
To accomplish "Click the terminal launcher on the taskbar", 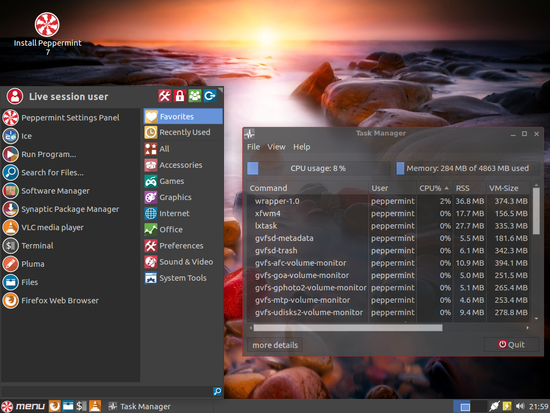I will [81, 406].
